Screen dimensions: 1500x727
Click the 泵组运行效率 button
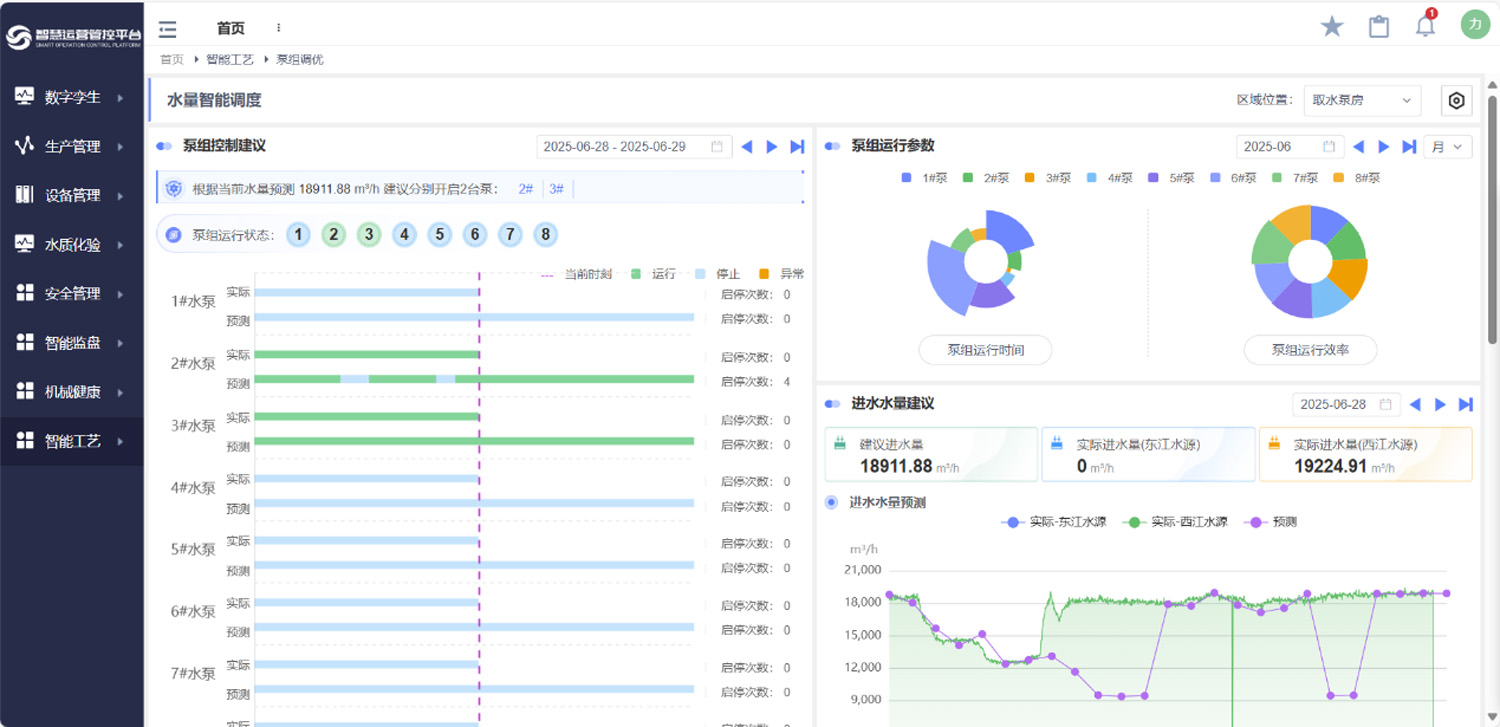[x=1310, y=350]
